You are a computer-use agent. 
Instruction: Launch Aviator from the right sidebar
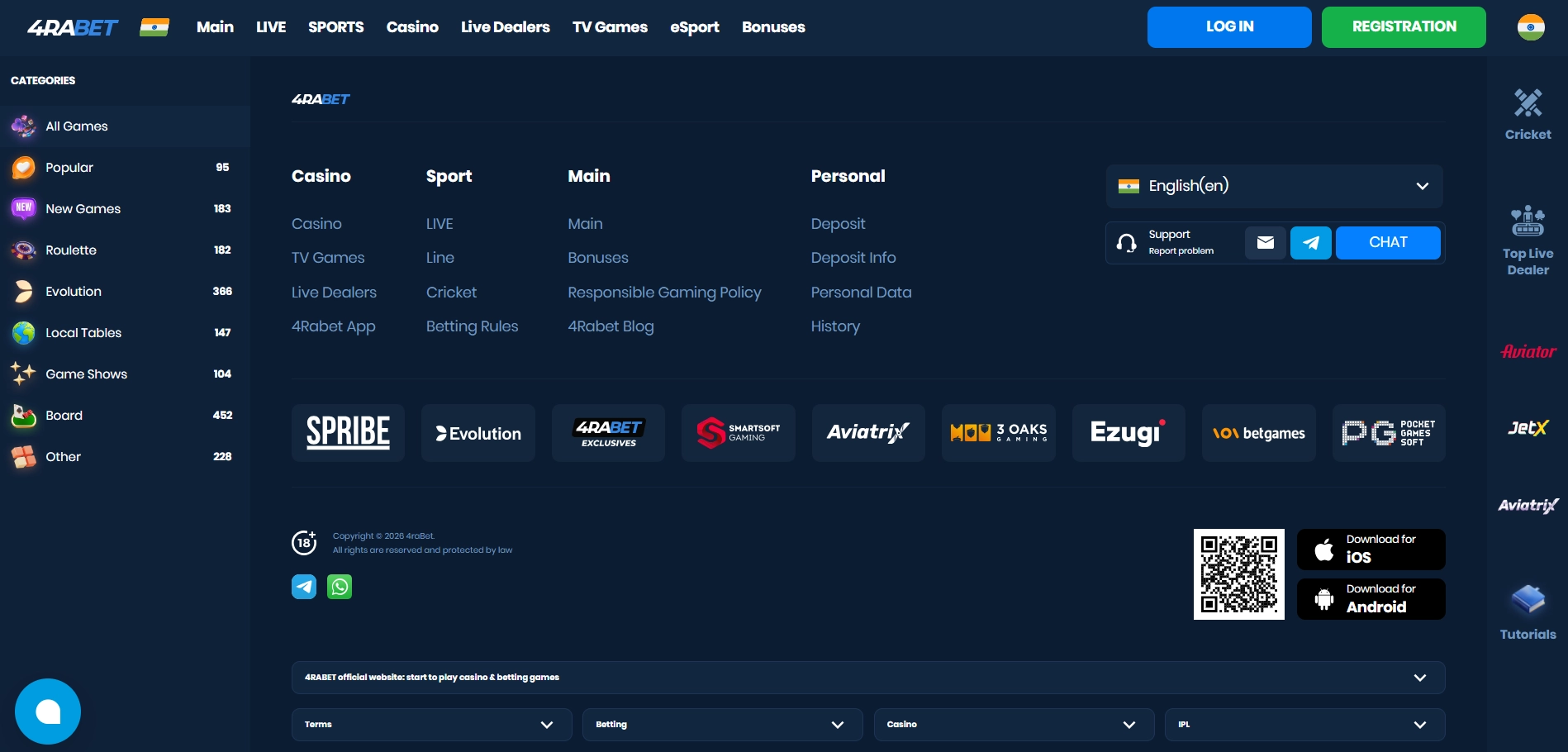(x=1528, y=352)
